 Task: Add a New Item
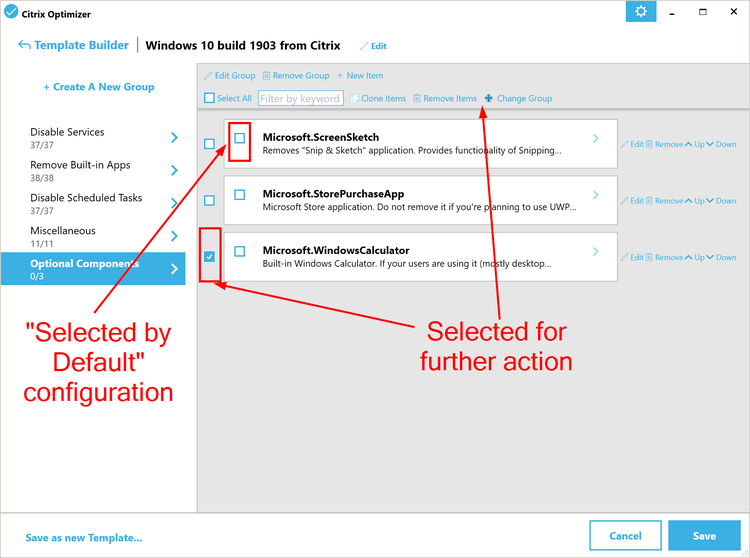360,76
